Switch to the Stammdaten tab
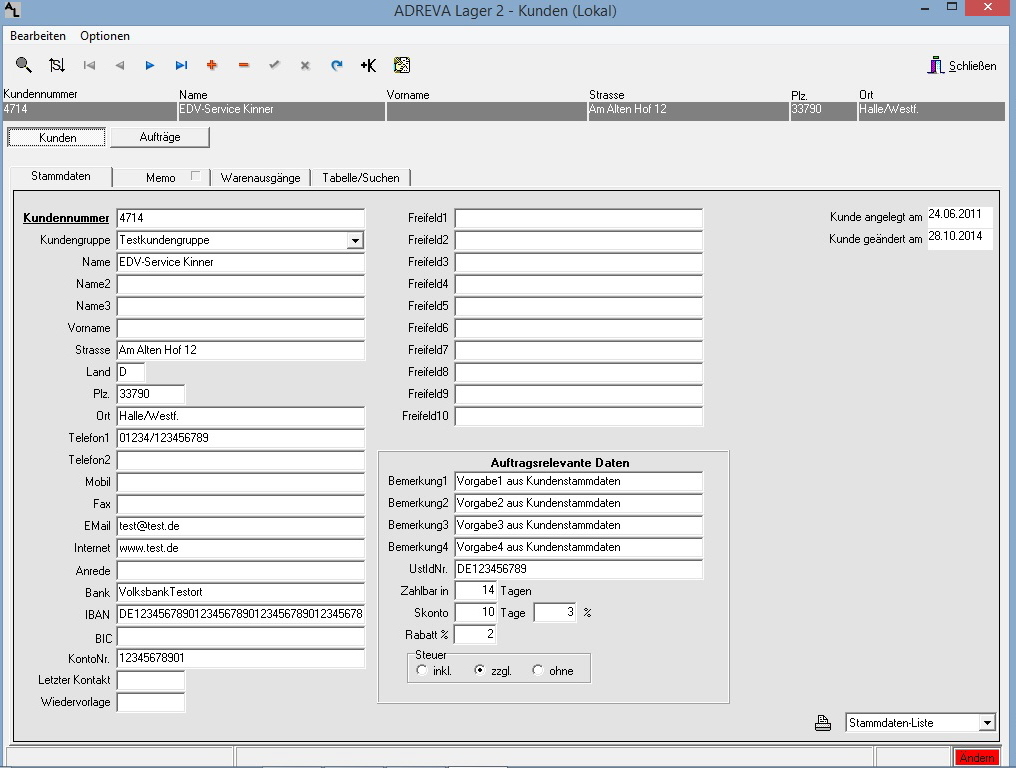 coord(61,176)
